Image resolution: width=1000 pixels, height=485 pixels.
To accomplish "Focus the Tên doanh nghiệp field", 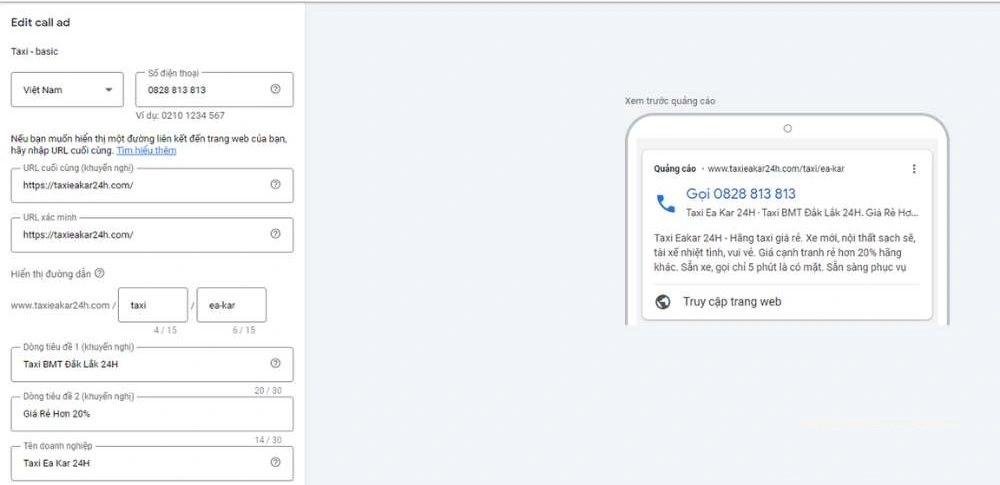I will pos(152,463).
